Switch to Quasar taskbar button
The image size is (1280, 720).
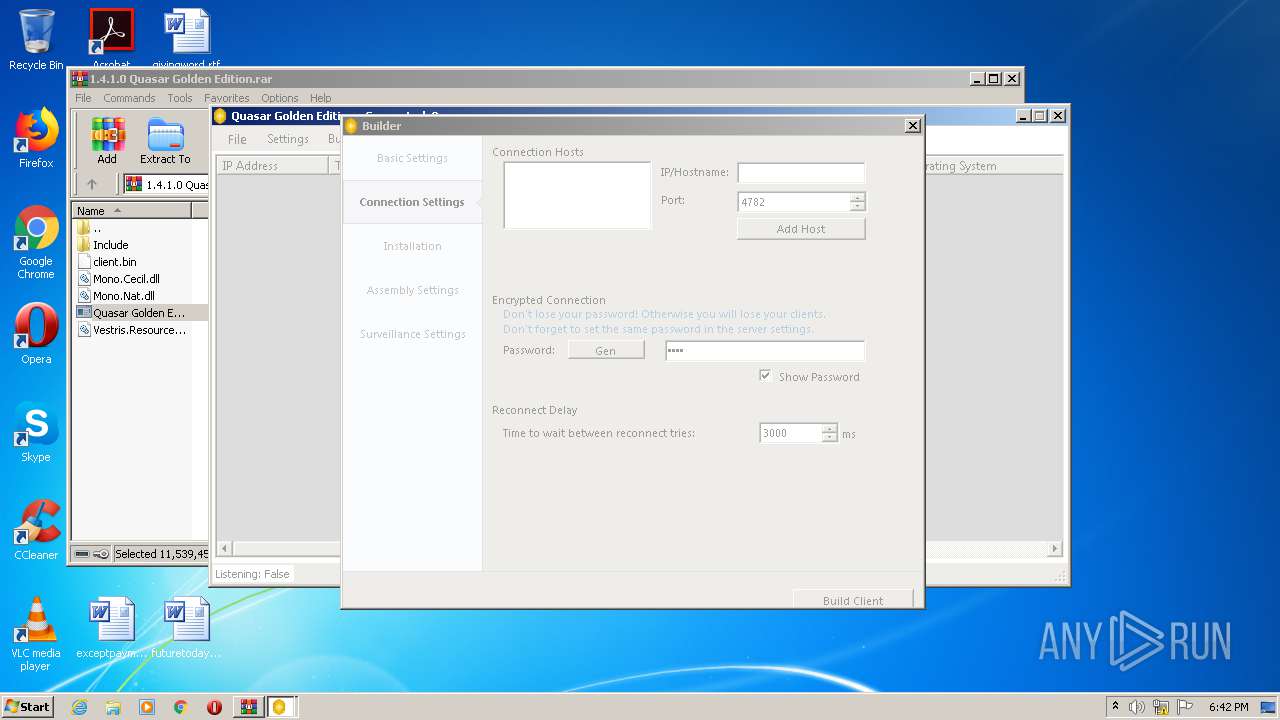[x=281, y=707]
